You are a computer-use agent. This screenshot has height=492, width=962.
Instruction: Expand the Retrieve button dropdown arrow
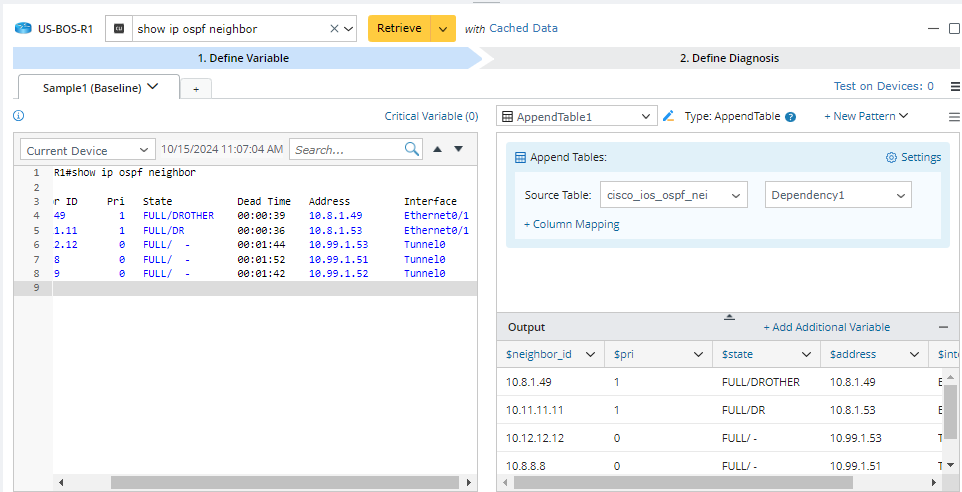443,29
